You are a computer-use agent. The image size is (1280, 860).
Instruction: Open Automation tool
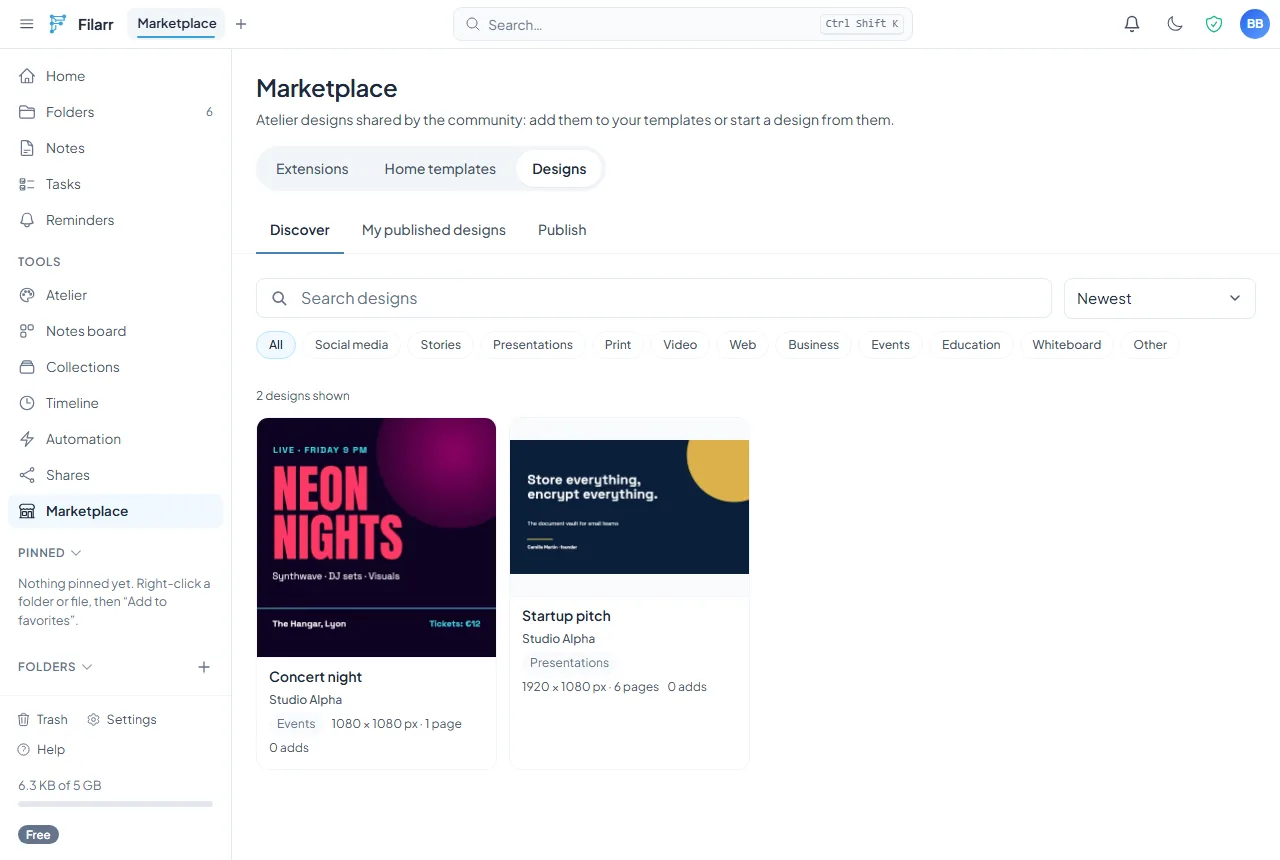click(x=115, y=439)
